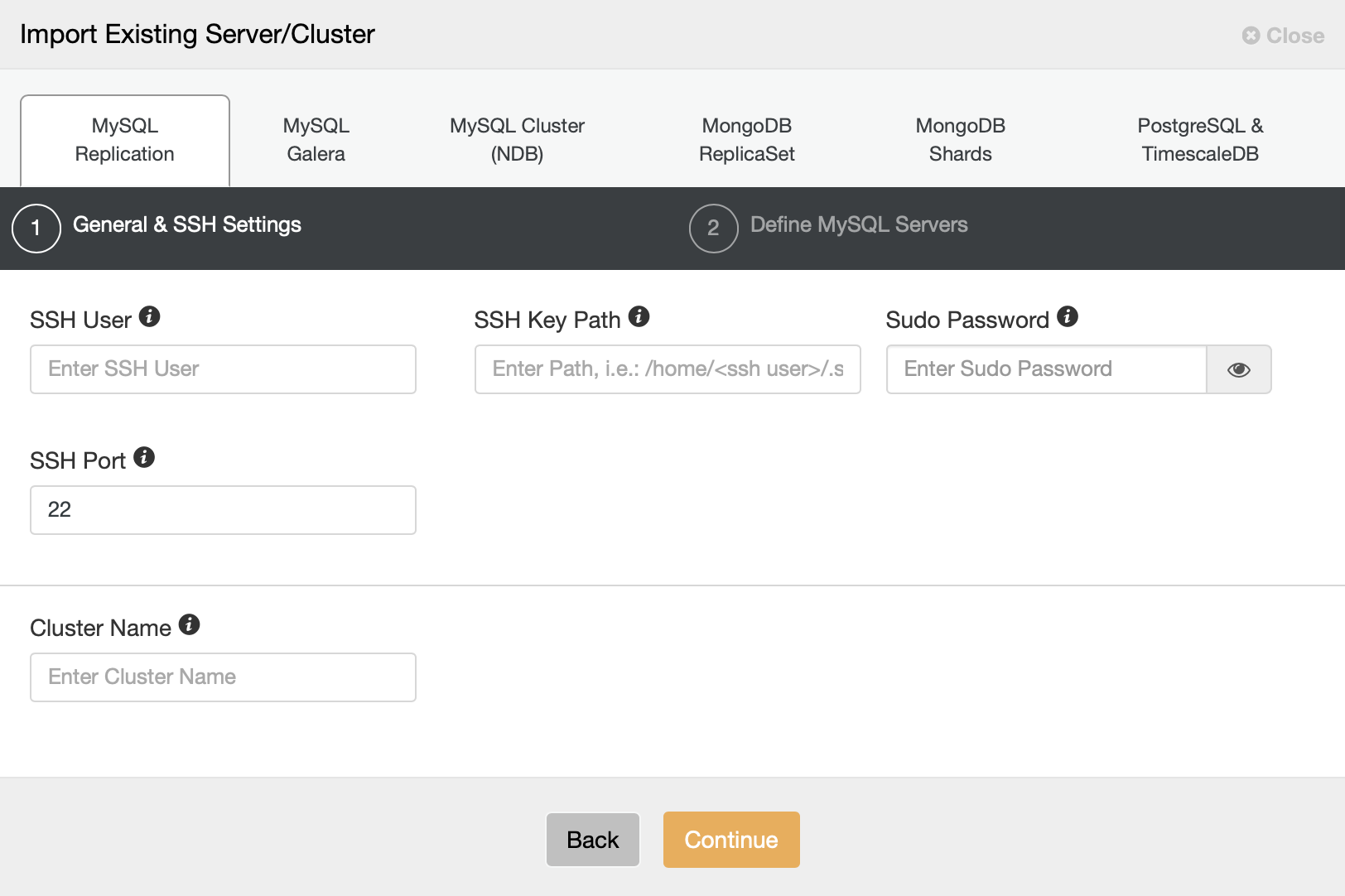Image resolution: width=1345 pixels, height=896 pixels.
Task: Close the Import Existing Server dialog
Action: pos(1283,36)
